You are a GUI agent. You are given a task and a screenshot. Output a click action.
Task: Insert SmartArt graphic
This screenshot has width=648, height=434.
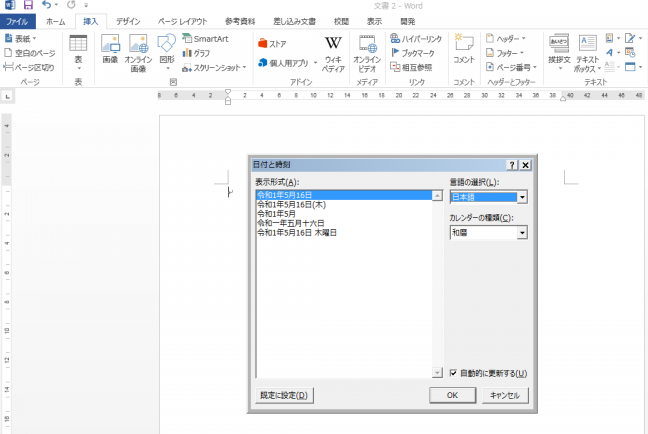[x=205, y=39]
